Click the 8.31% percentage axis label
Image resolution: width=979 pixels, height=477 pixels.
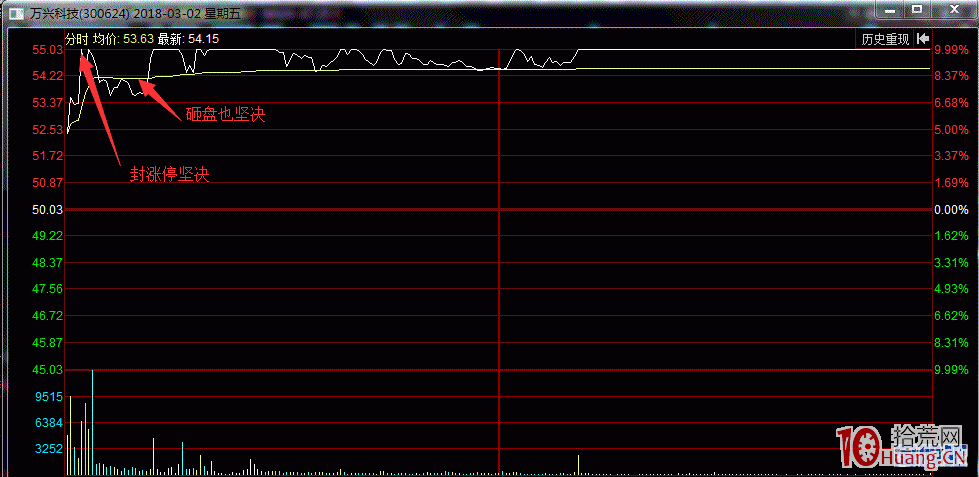[951, 343]
